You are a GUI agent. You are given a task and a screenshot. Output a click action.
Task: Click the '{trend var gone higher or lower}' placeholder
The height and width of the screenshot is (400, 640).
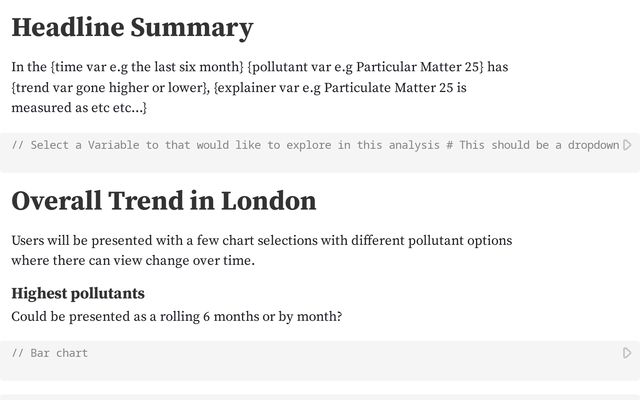click(x=111, y=87)
